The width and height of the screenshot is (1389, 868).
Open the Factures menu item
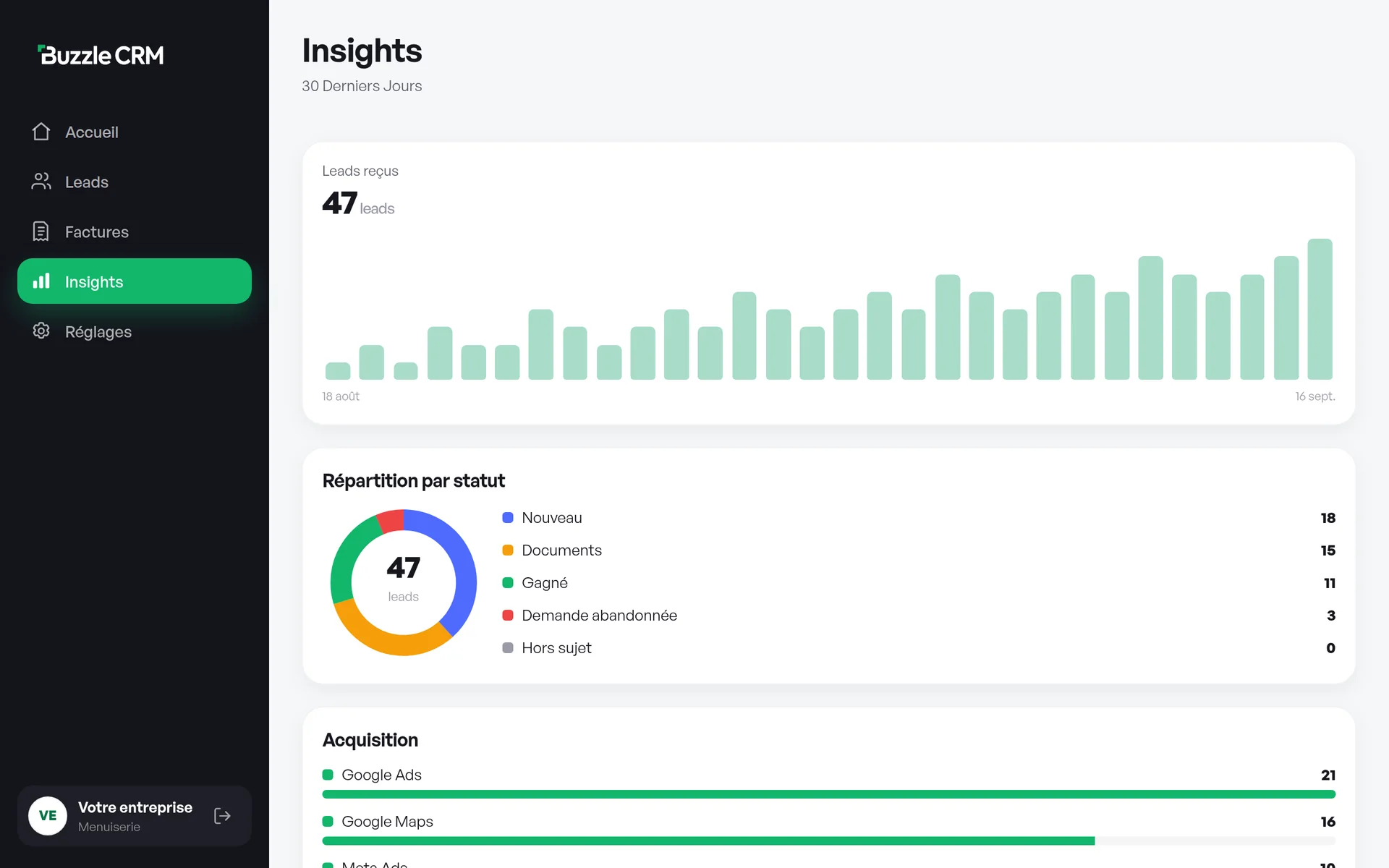[135, 231]
